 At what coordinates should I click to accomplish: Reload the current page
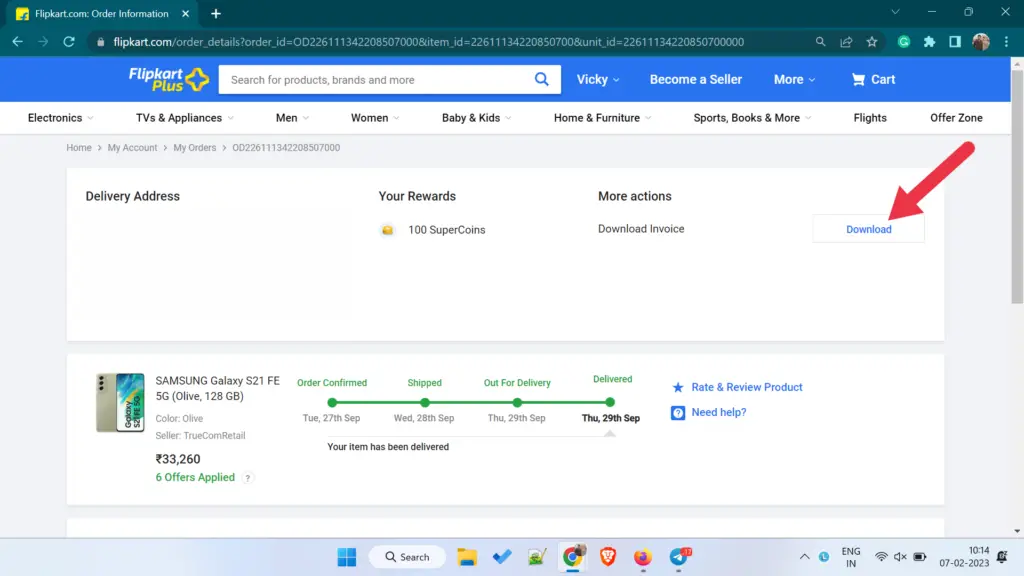(69, 42)
